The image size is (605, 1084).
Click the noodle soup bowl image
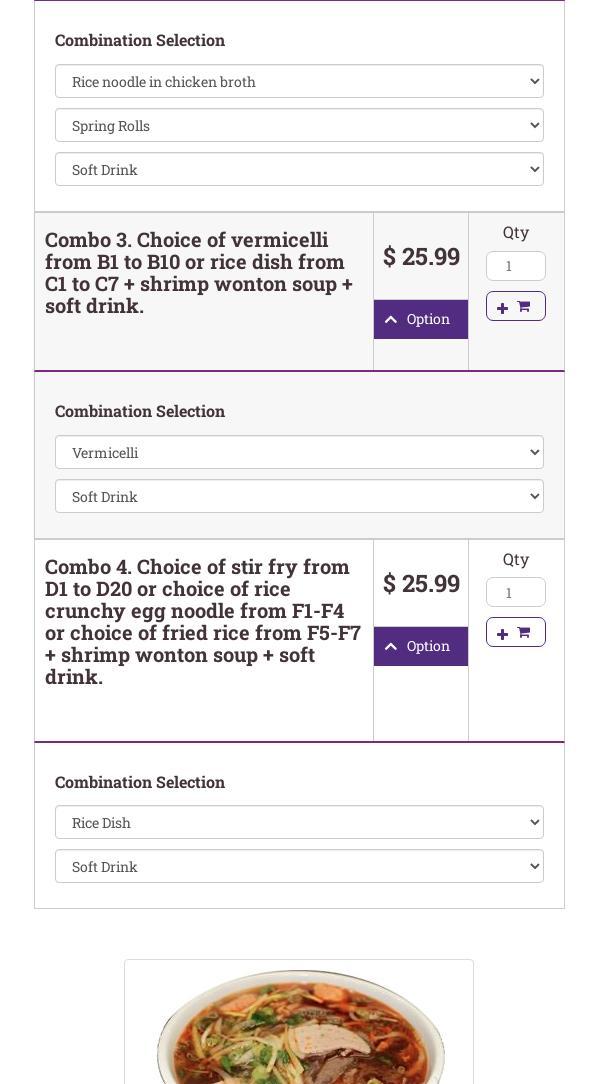(299, 1030)
